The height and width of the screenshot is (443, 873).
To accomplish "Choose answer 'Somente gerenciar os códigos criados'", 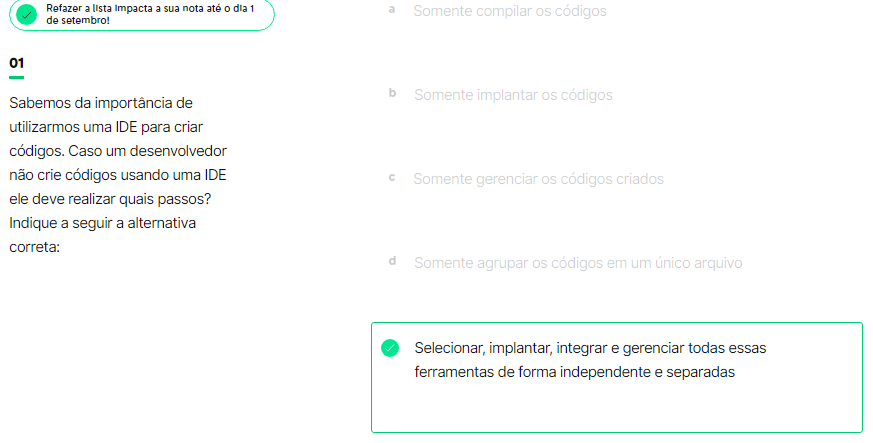I will 538,179.
